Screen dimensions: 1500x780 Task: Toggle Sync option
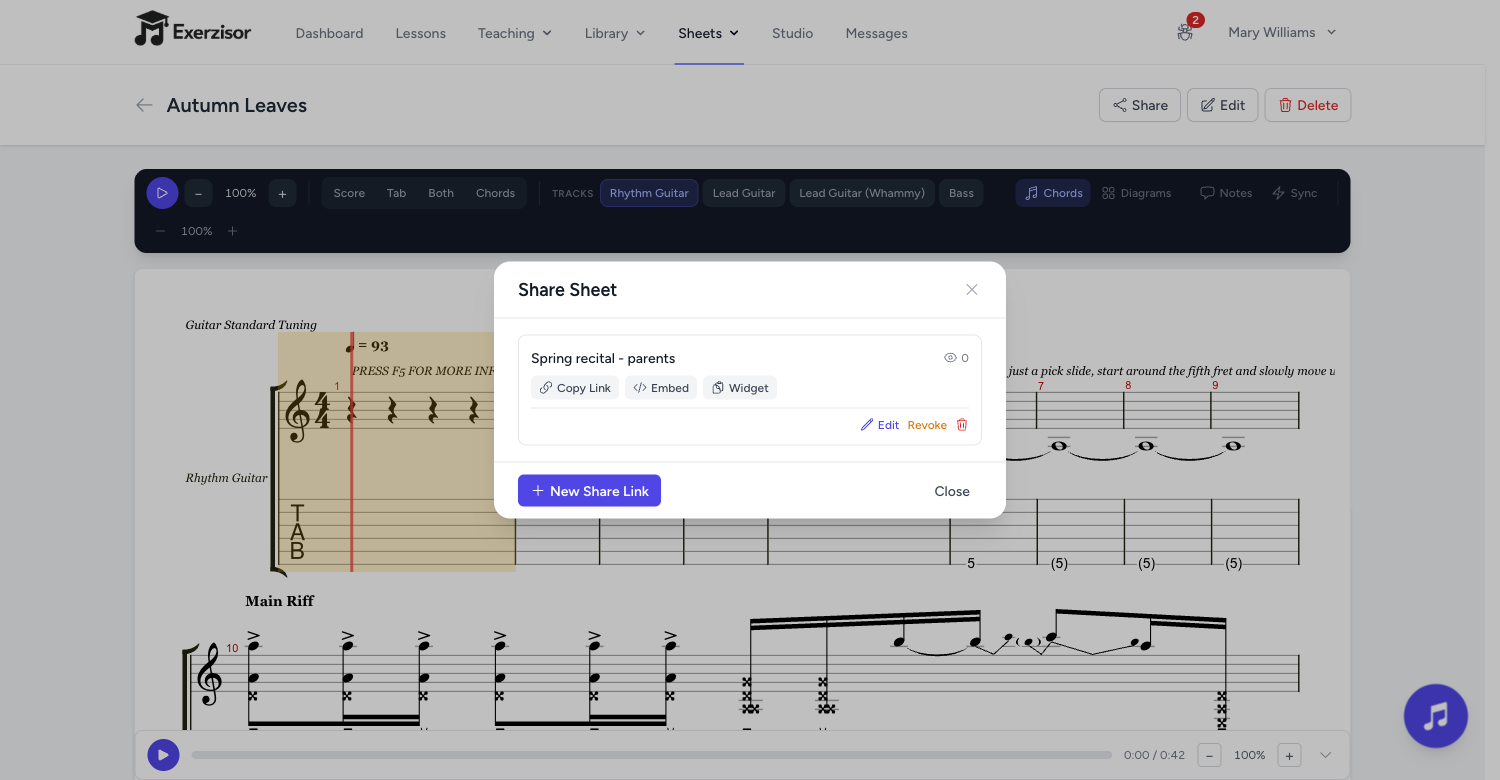(1295, 193)
